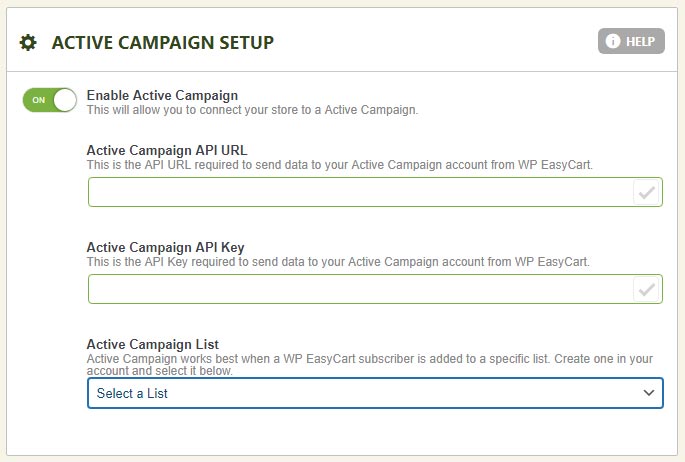Click the 'connect your store' description text
Viewport: 685px width, 462px height.
click(252, 110)
